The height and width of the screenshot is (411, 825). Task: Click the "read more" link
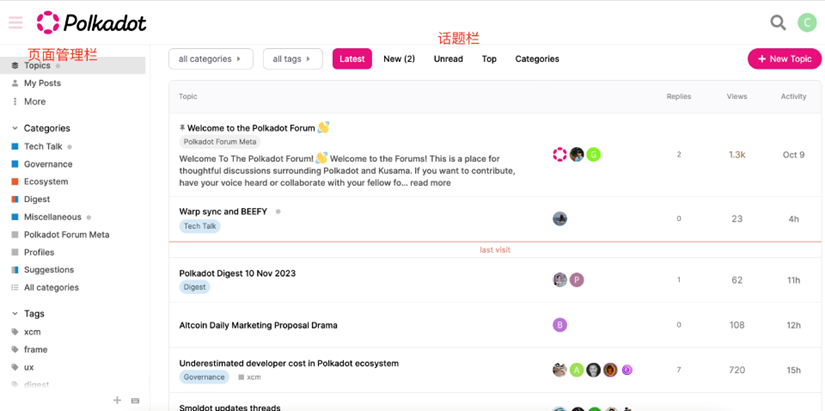(x=430, y=183)
